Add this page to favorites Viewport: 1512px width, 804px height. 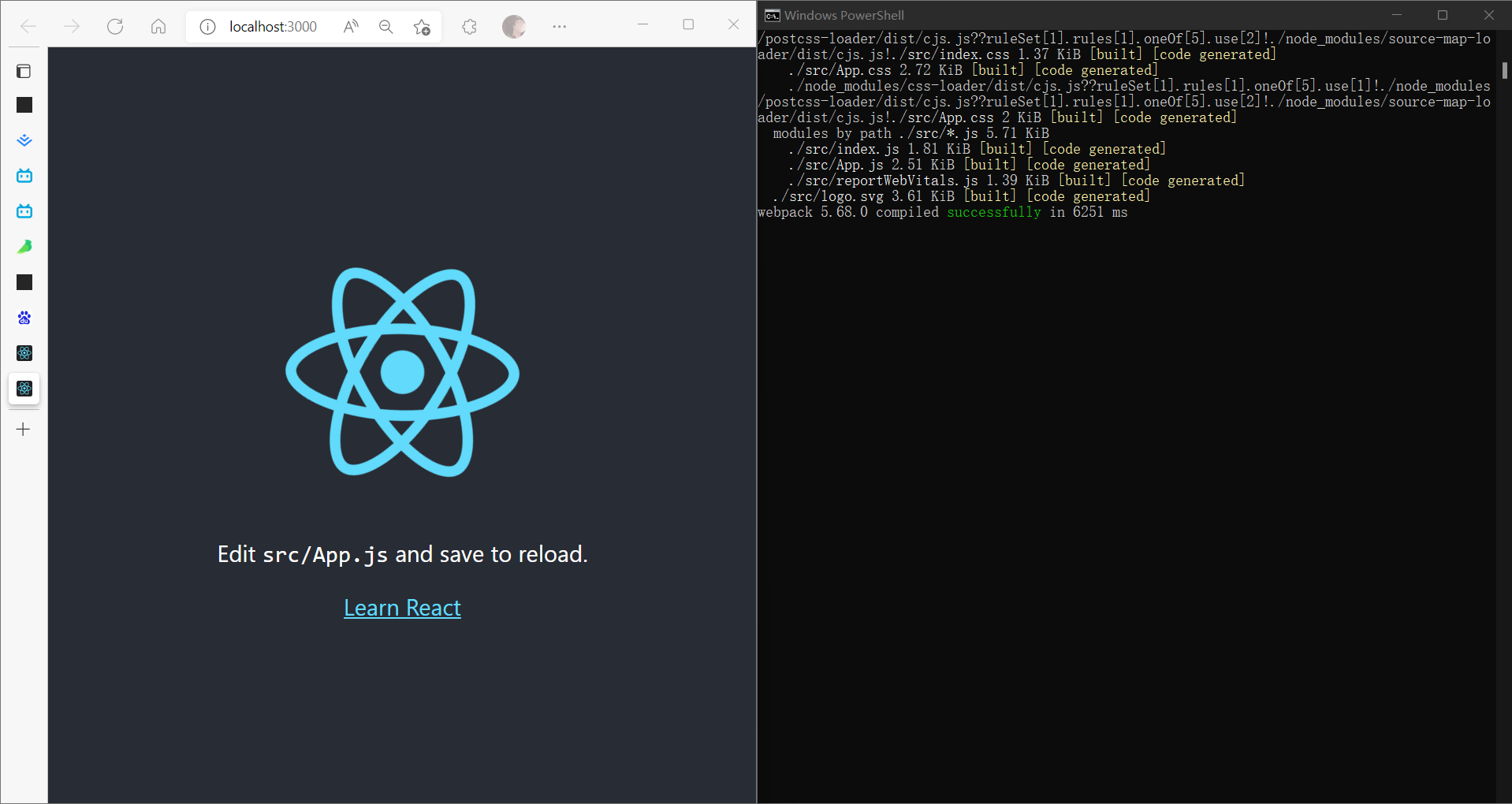click(422, 27)
